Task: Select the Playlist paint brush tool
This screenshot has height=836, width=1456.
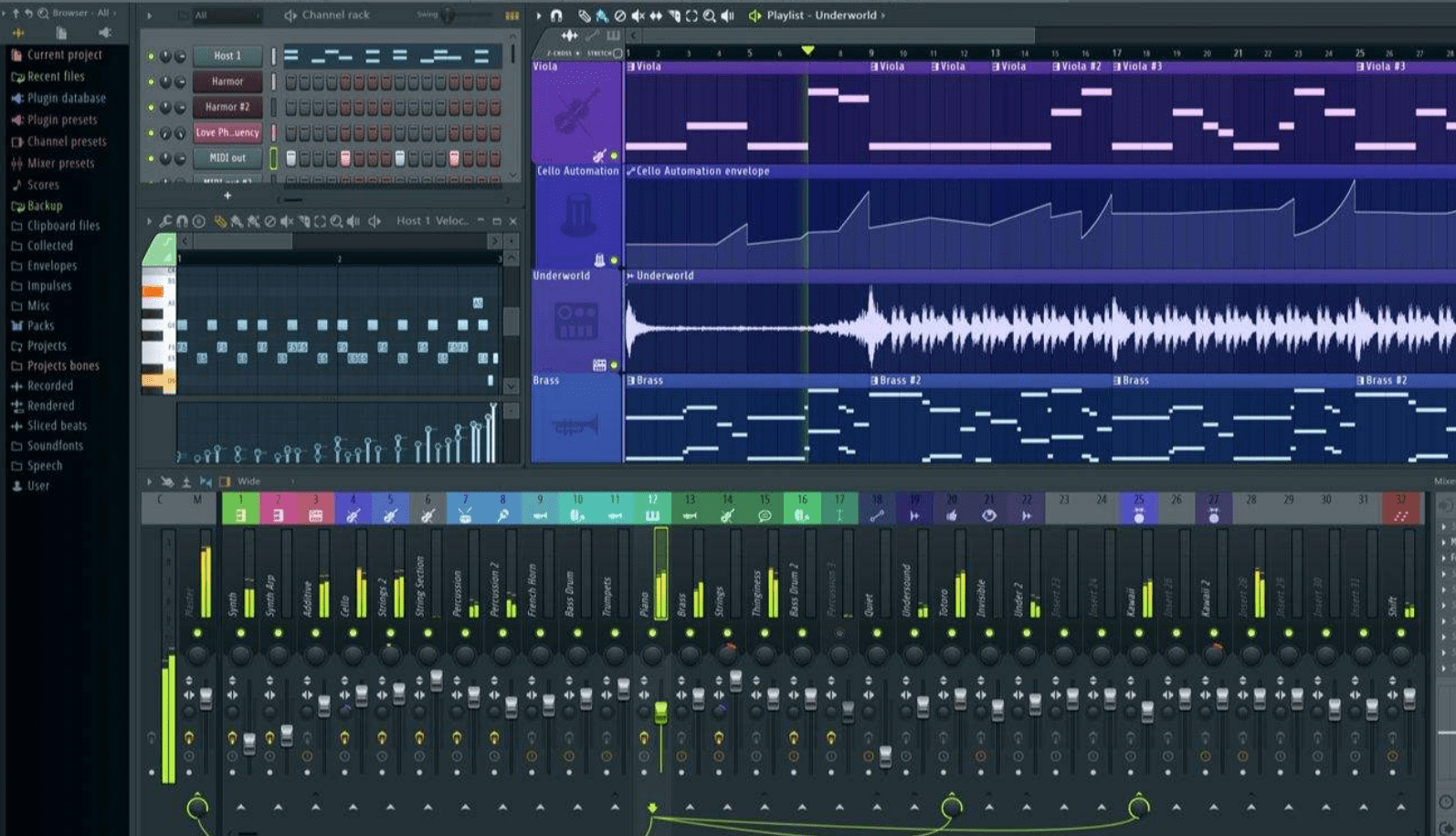Action: pyautogui.click(x=602, y=16)
